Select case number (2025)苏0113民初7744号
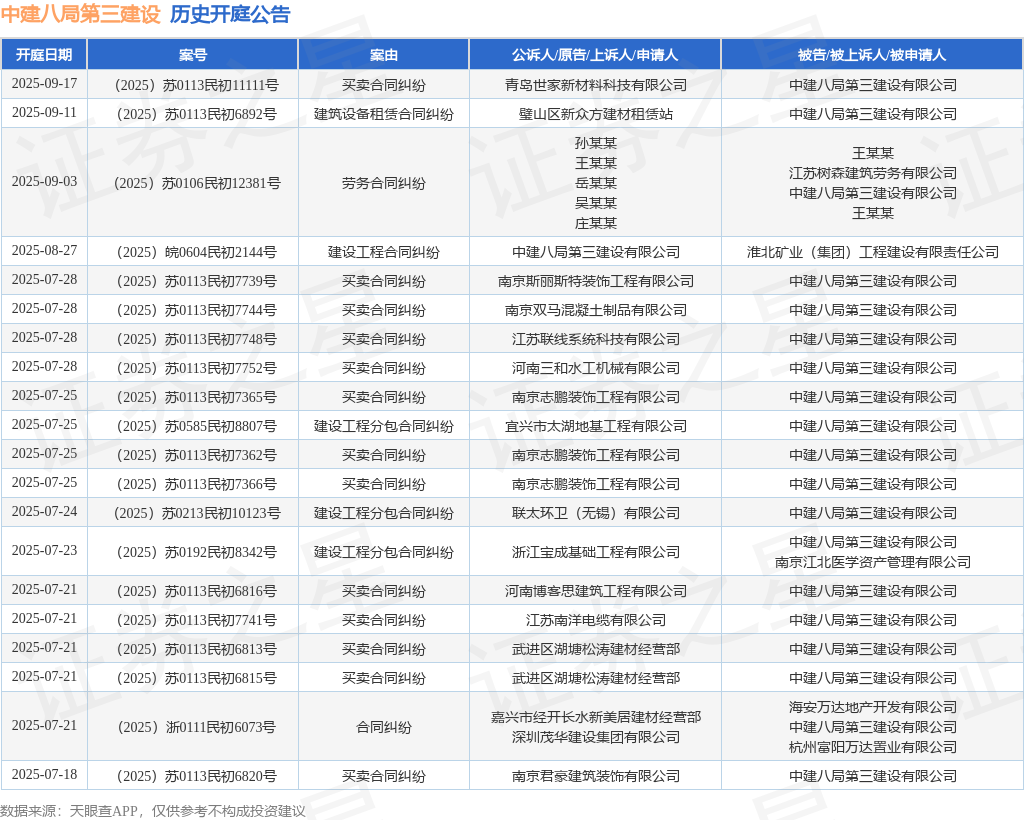Screen dimensions: 1024x820 click(x=196, y=309)
